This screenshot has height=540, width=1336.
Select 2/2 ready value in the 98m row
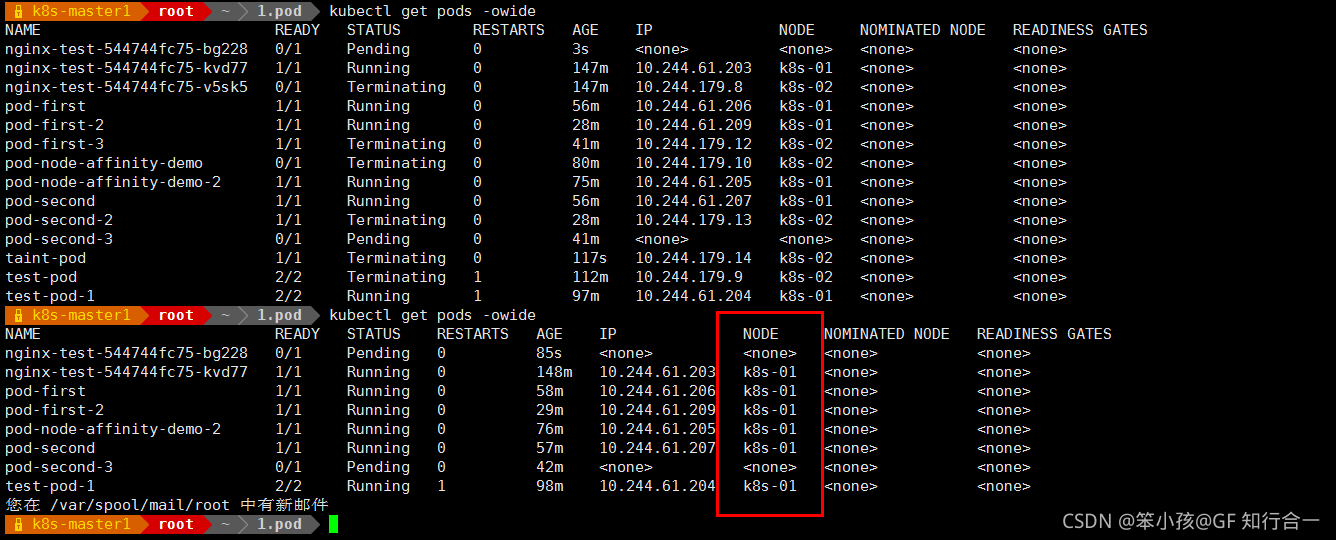pos(288,486)
